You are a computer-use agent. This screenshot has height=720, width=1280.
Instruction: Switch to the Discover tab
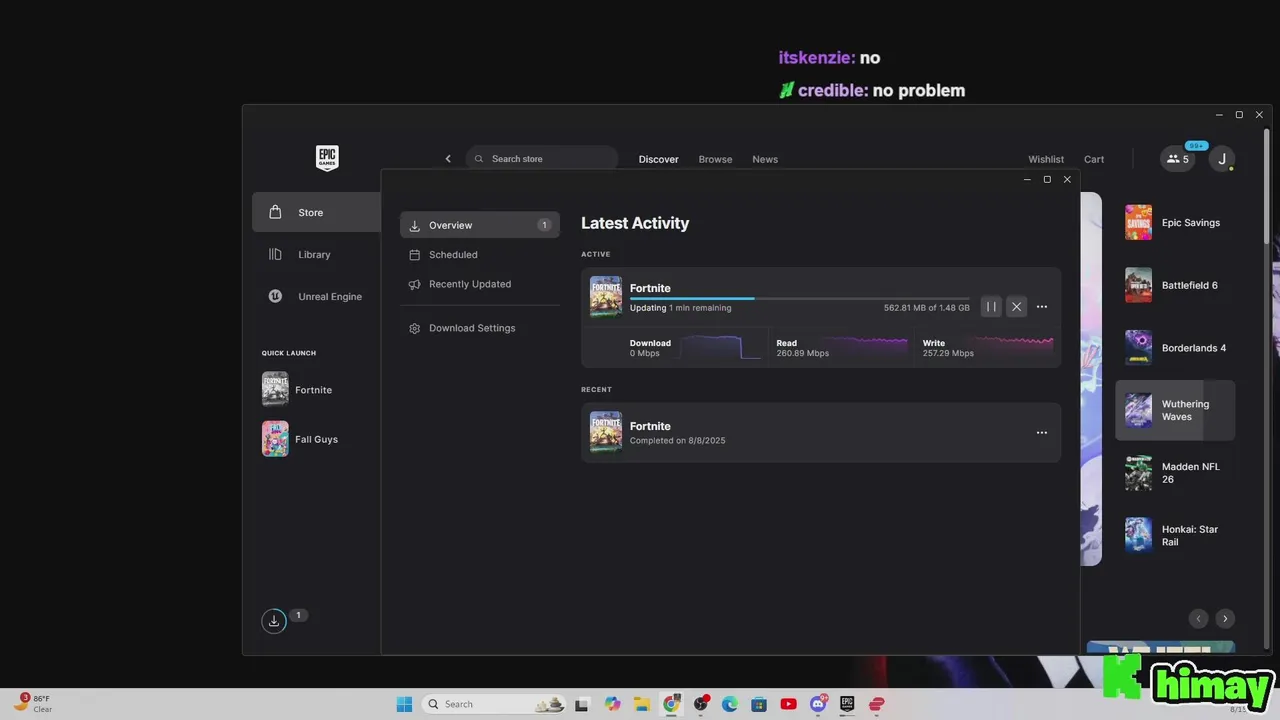pyautogui.click(x=659, y=159)
